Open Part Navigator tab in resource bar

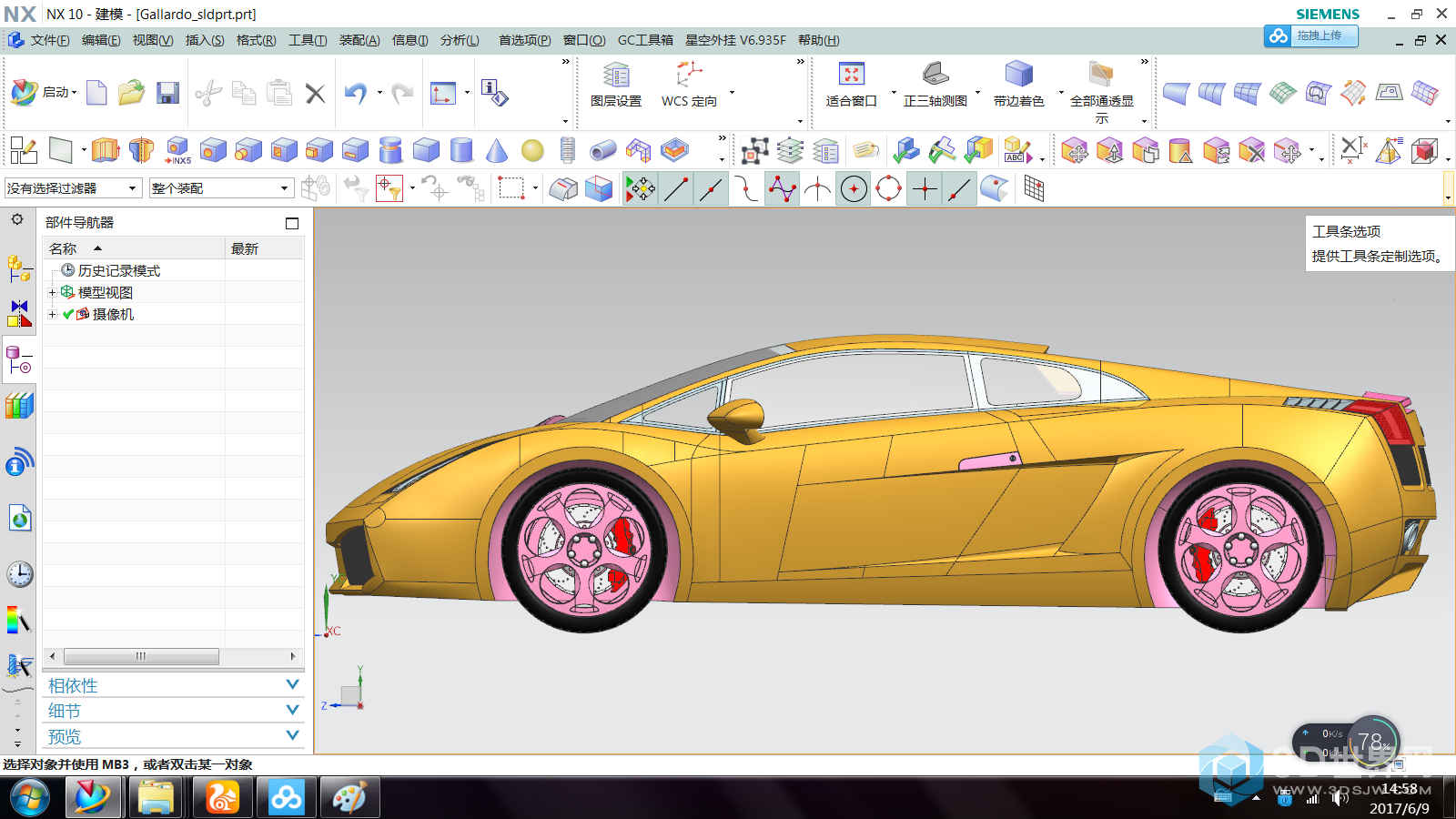(x=19, y=360)
